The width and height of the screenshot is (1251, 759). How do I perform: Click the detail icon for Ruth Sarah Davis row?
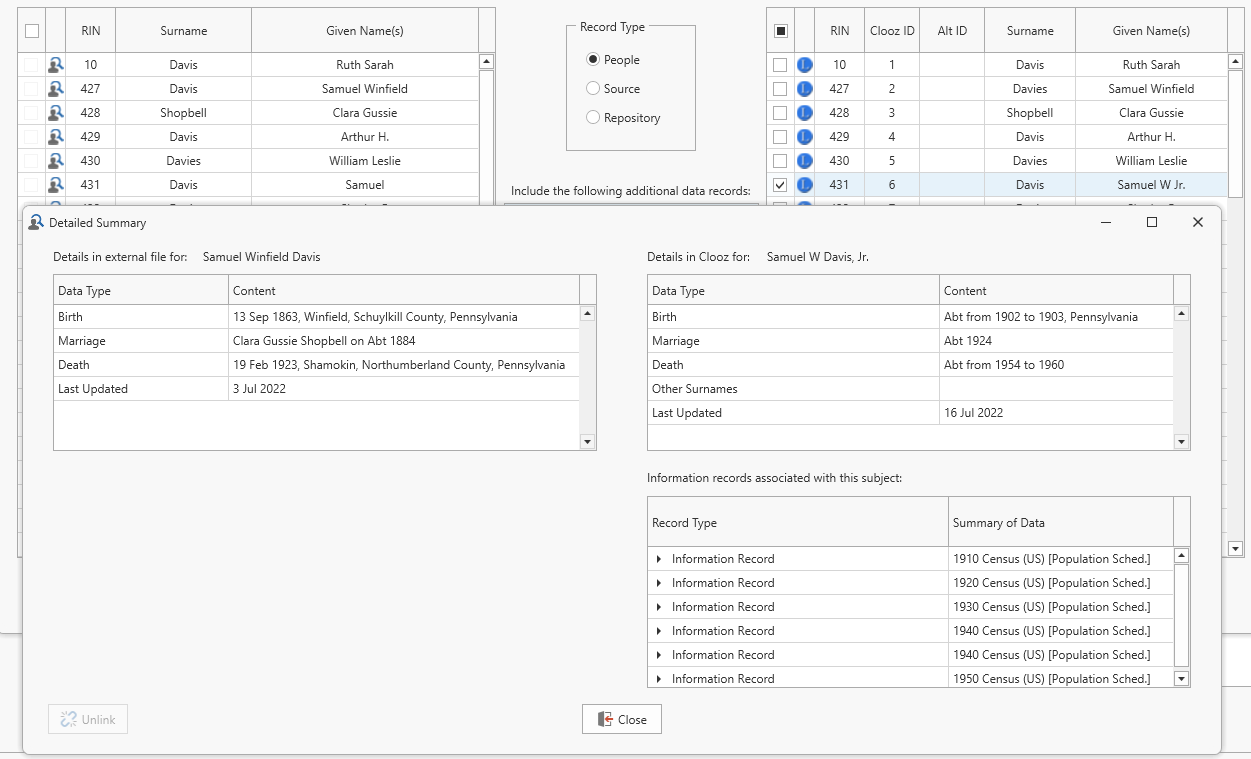pos(56,65)
